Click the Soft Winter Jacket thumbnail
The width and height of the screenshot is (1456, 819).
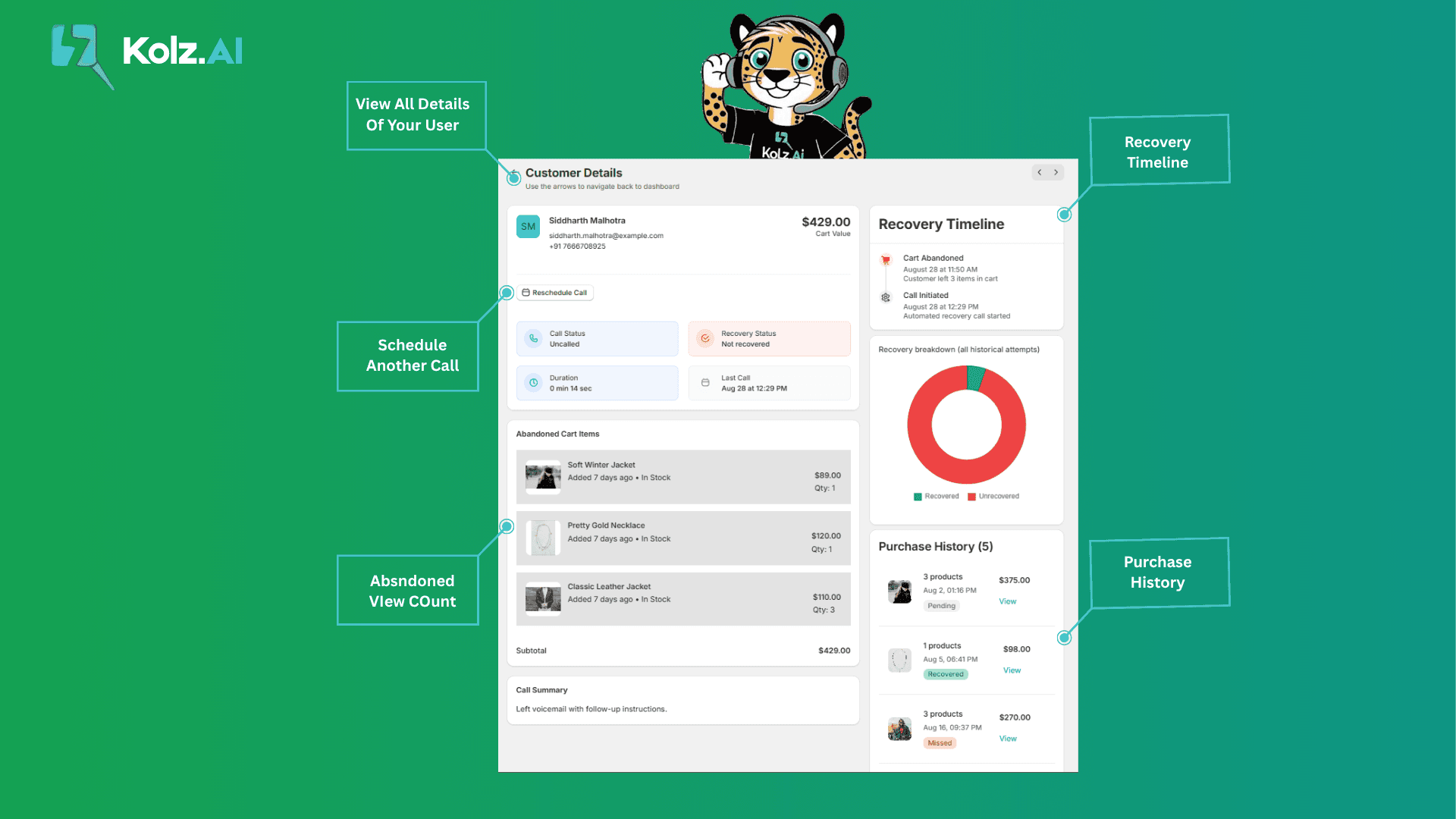(542, 477)
